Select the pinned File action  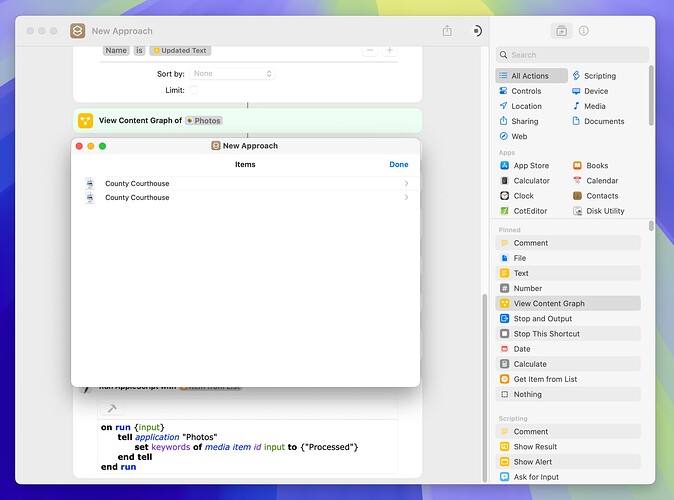pyautogui.click(x=568, y=258)
